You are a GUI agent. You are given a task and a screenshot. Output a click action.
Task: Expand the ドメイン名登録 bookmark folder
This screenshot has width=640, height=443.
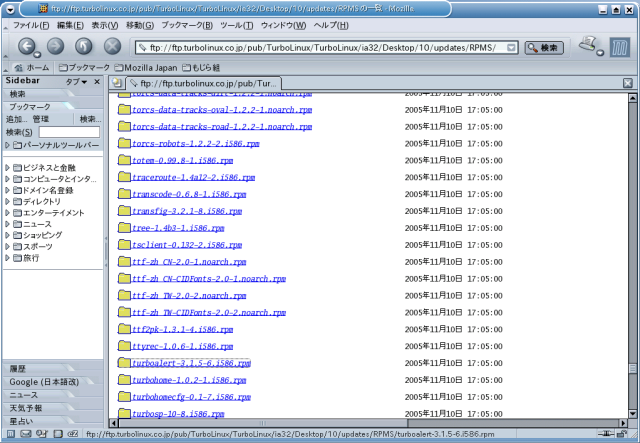7,190
